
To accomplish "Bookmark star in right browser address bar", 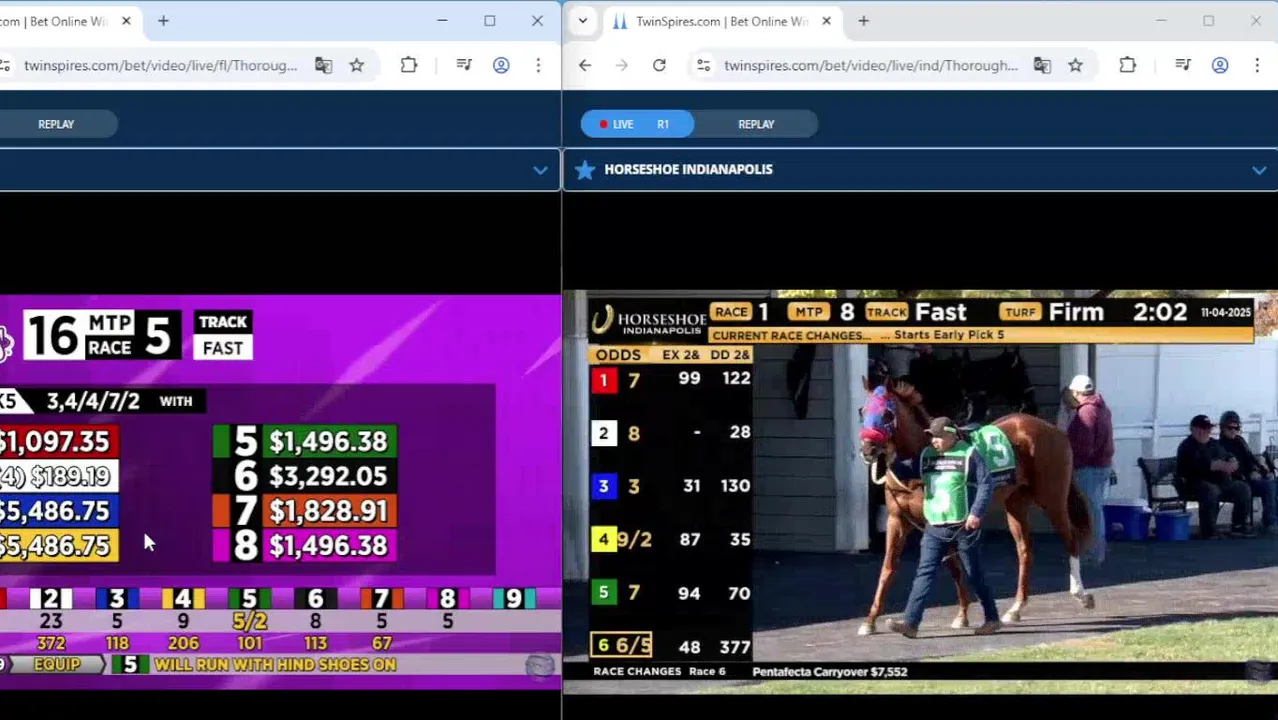I will 1076,65.
